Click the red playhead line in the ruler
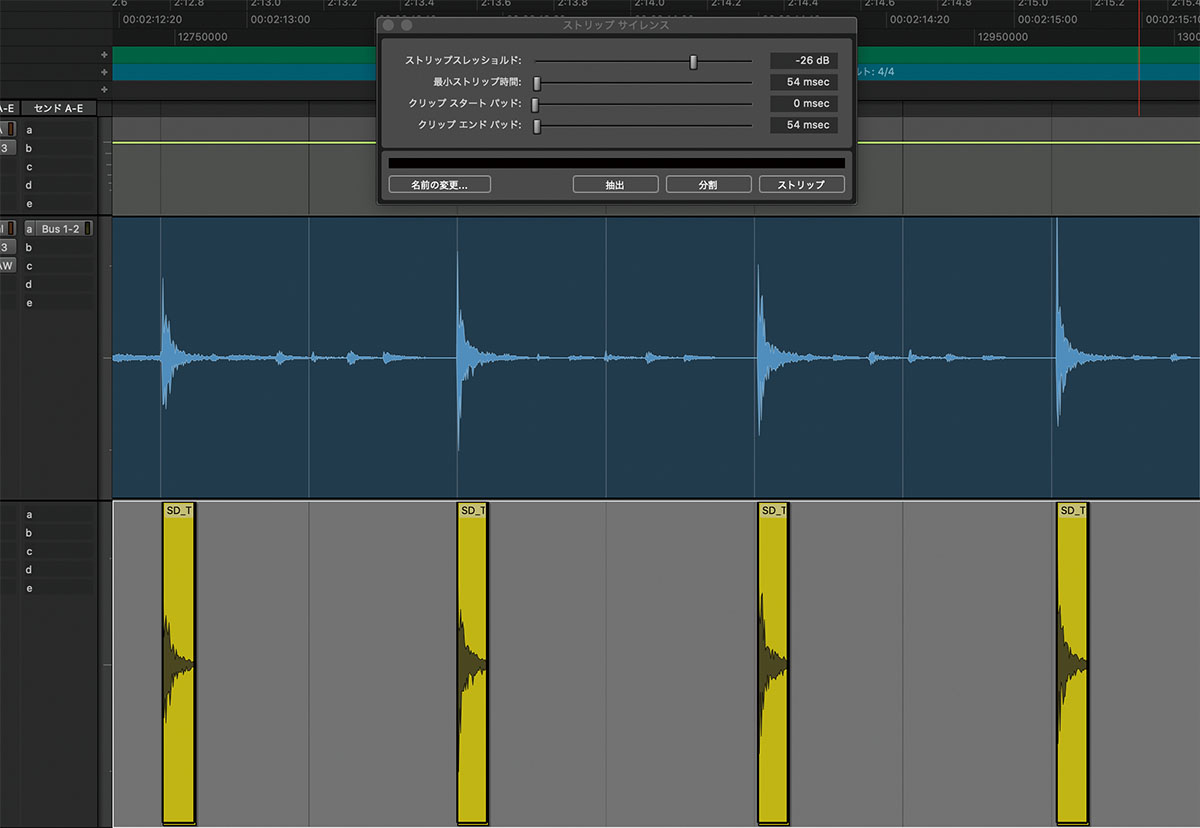 pos(1139,57)
